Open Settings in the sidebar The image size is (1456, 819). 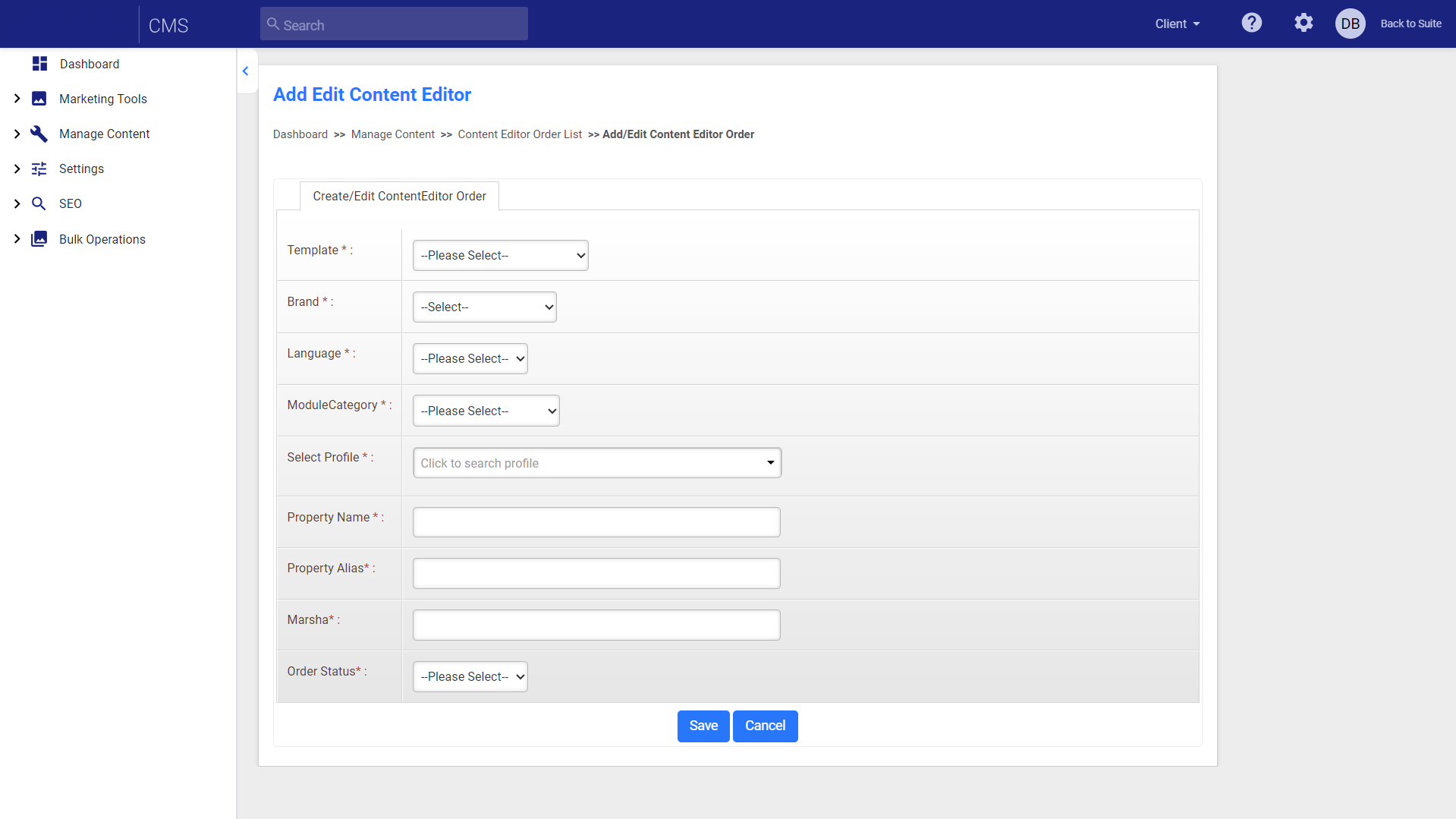pyautogui.click(x=81, y=169)
